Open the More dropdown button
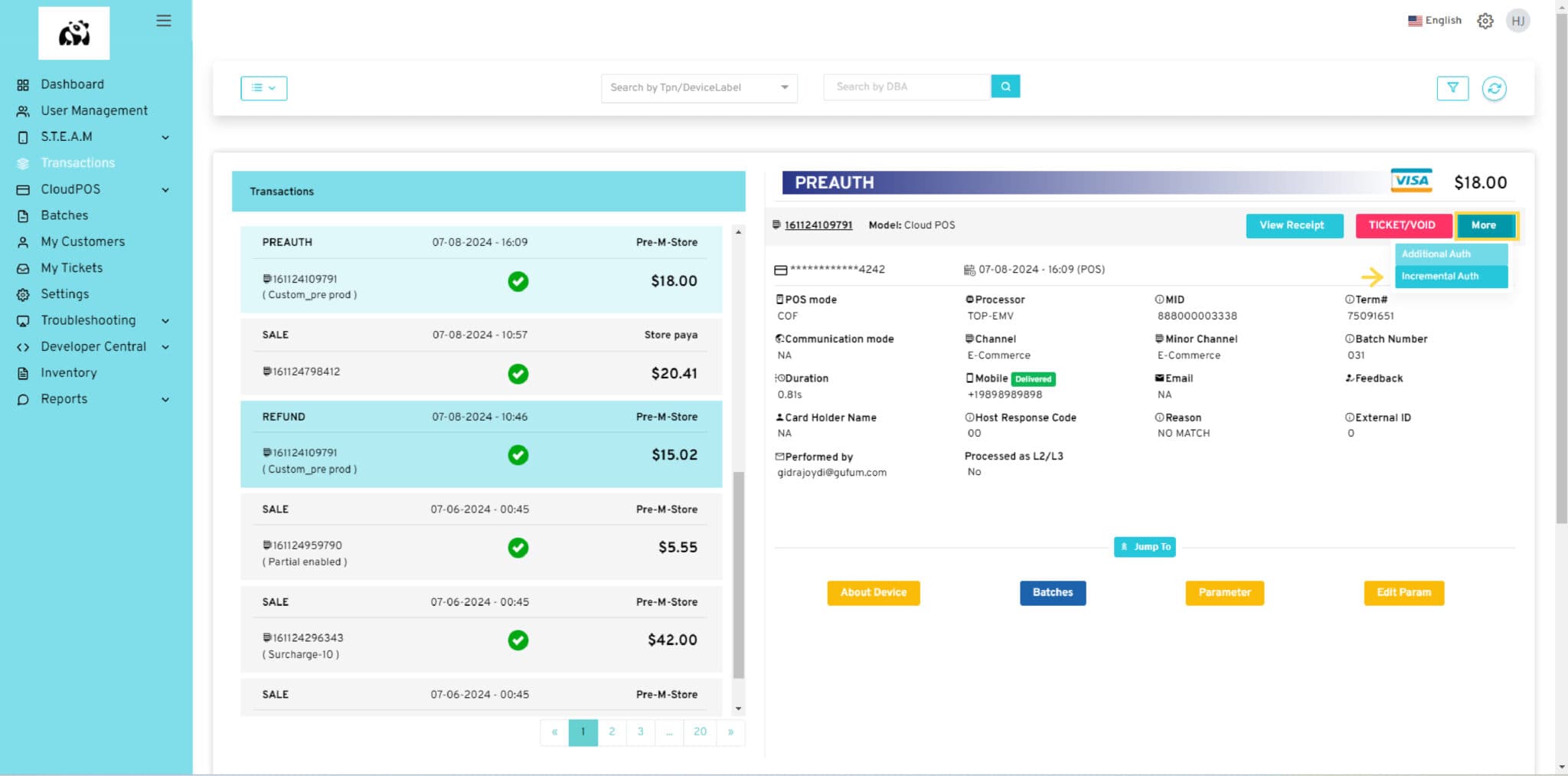Screen dimensions: 1568x776 [1485, 225]
